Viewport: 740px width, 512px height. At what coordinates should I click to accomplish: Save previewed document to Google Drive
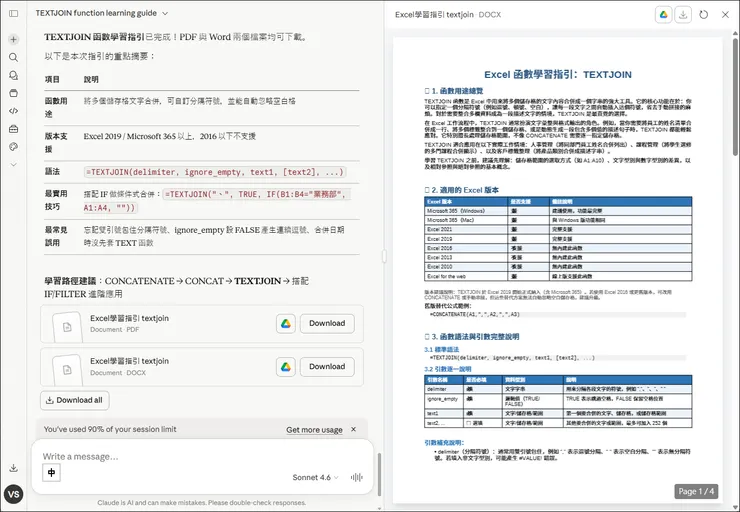664,15
